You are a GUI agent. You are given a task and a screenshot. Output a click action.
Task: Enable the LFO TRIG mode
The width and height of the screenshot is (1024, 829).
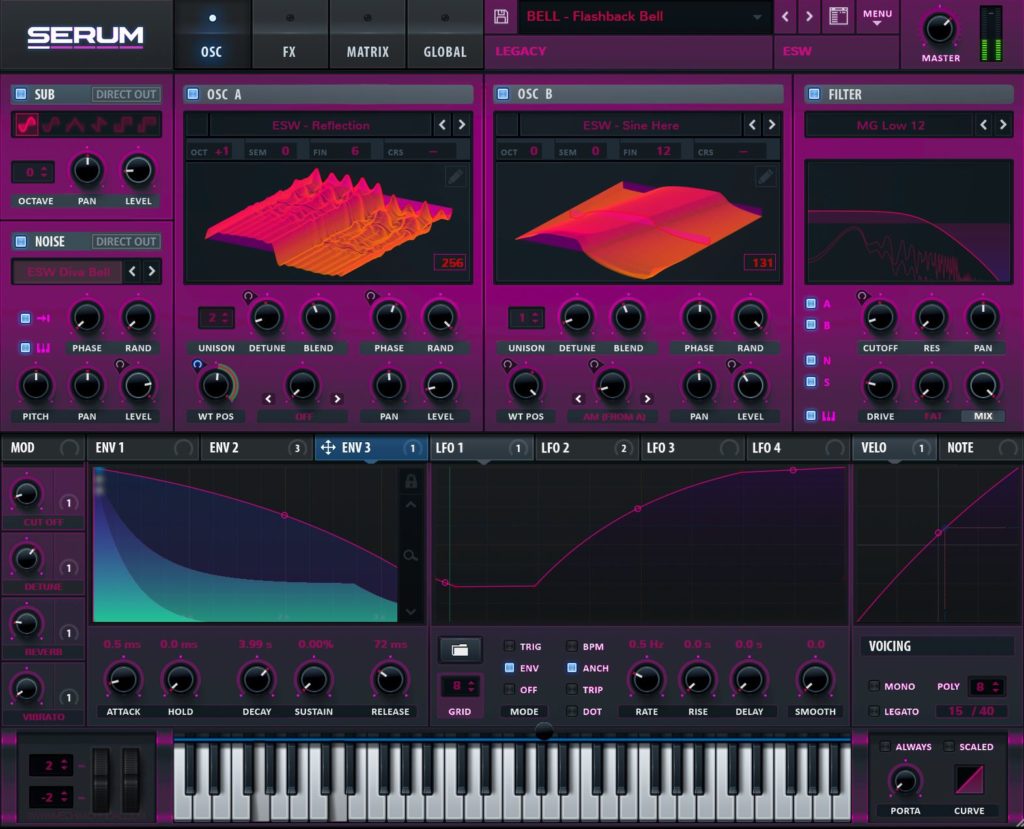pyautogui.click(x=509, y=646)
